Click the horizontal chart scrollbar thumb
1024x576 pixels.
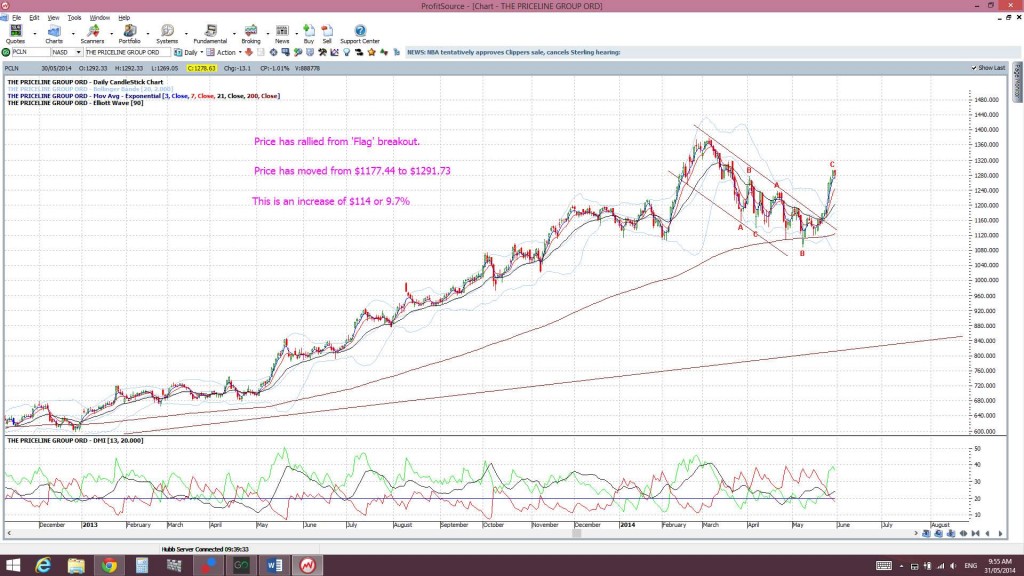click(x=577, y=534)
